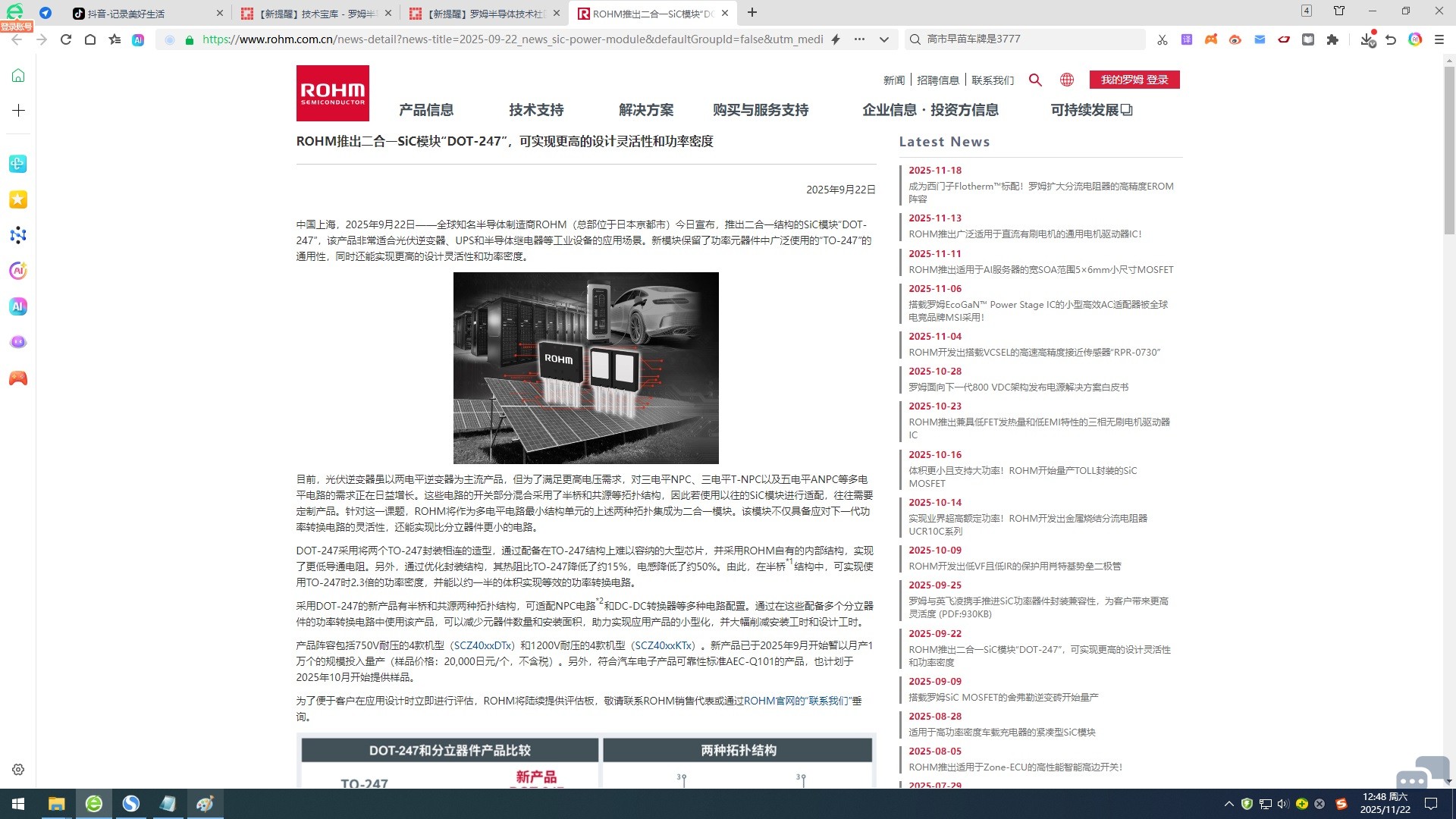1456x819 pixels.
Task: Open the favorites star toolbar icon
Action: pos(115,39)
